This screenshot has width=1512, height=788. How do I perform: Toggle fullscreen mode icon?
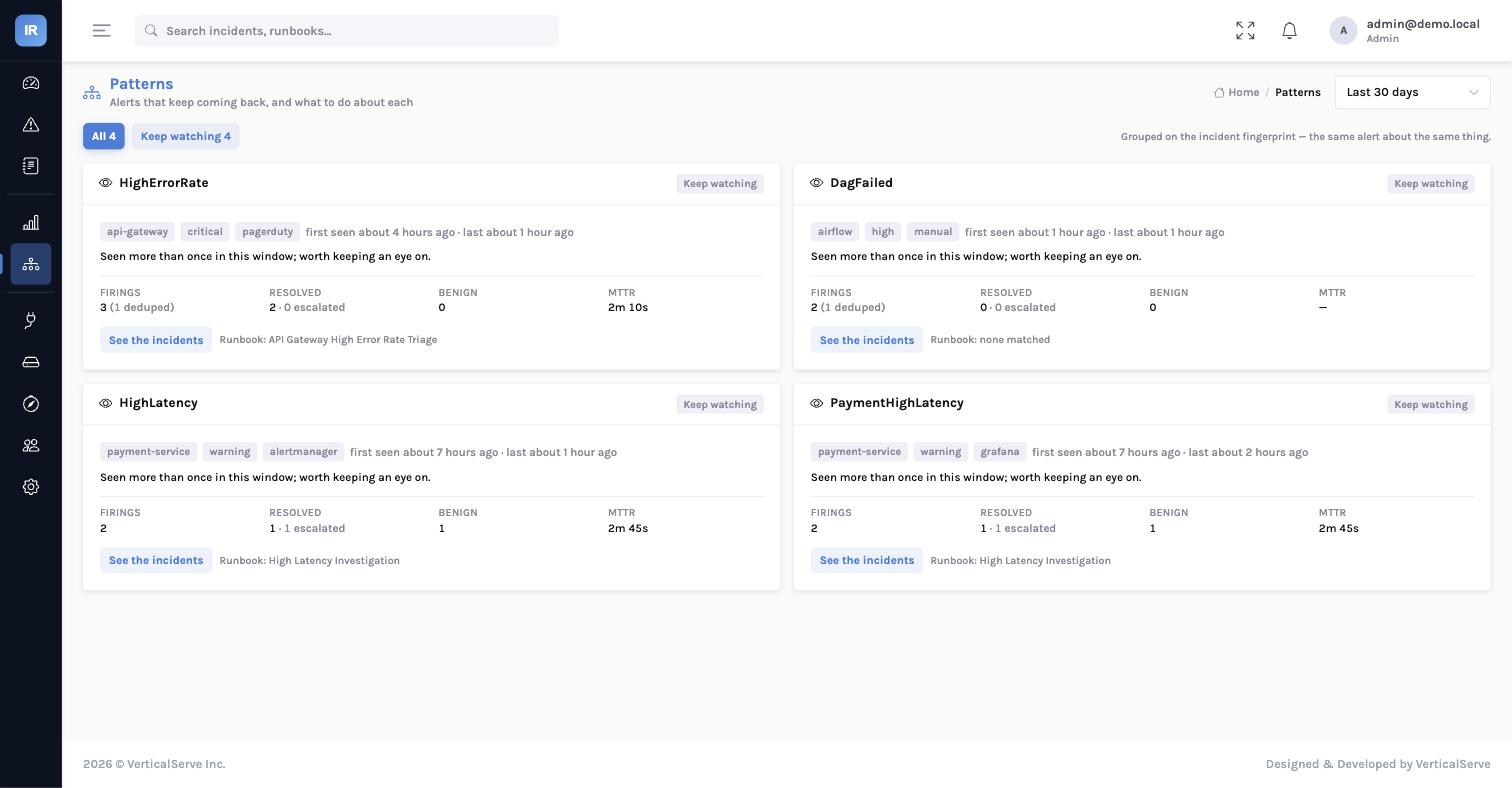point(1245,31)
